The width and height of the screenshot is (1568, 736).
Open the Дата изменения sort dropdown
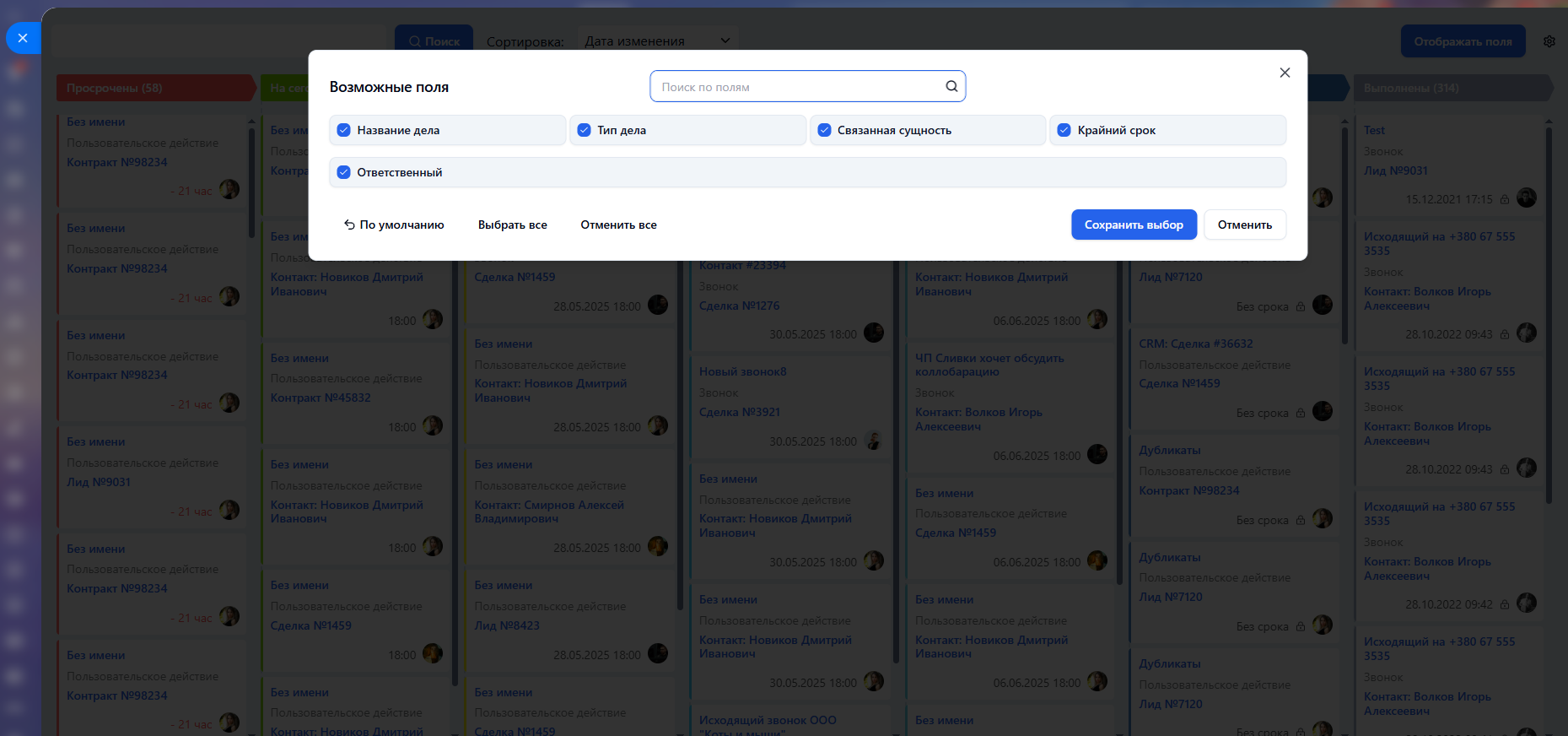tap(657, 41)
